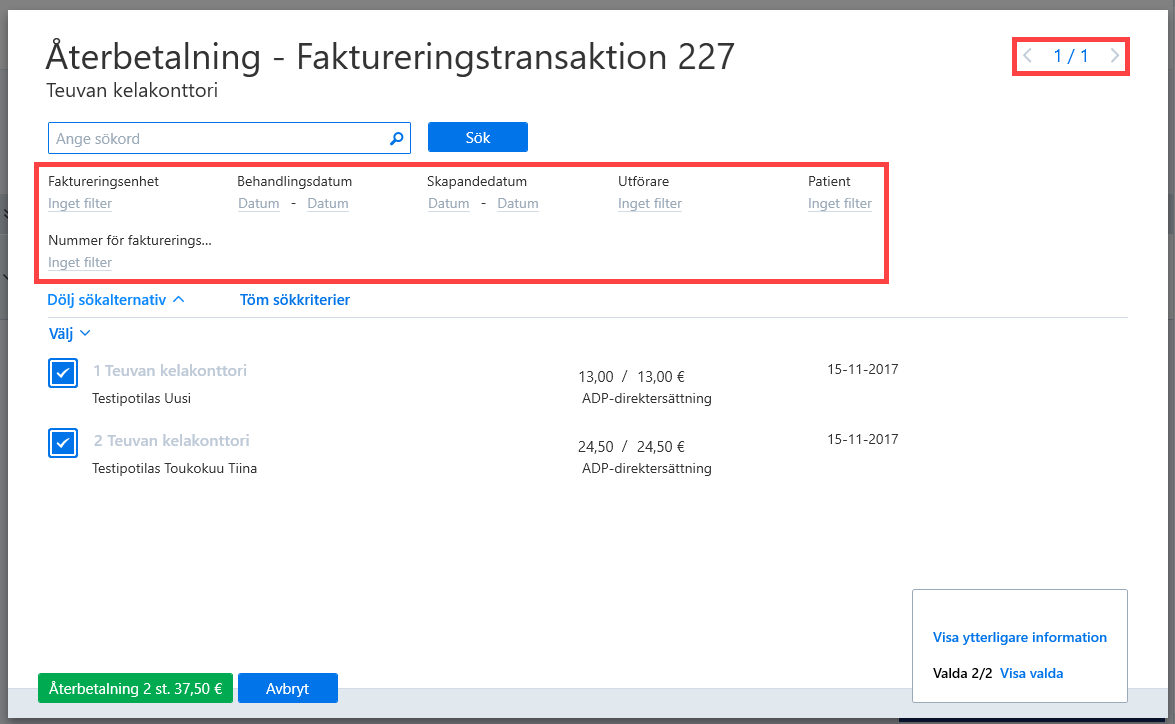
Task: Set Behandlingsdatum start date
Action: point(259,203)
